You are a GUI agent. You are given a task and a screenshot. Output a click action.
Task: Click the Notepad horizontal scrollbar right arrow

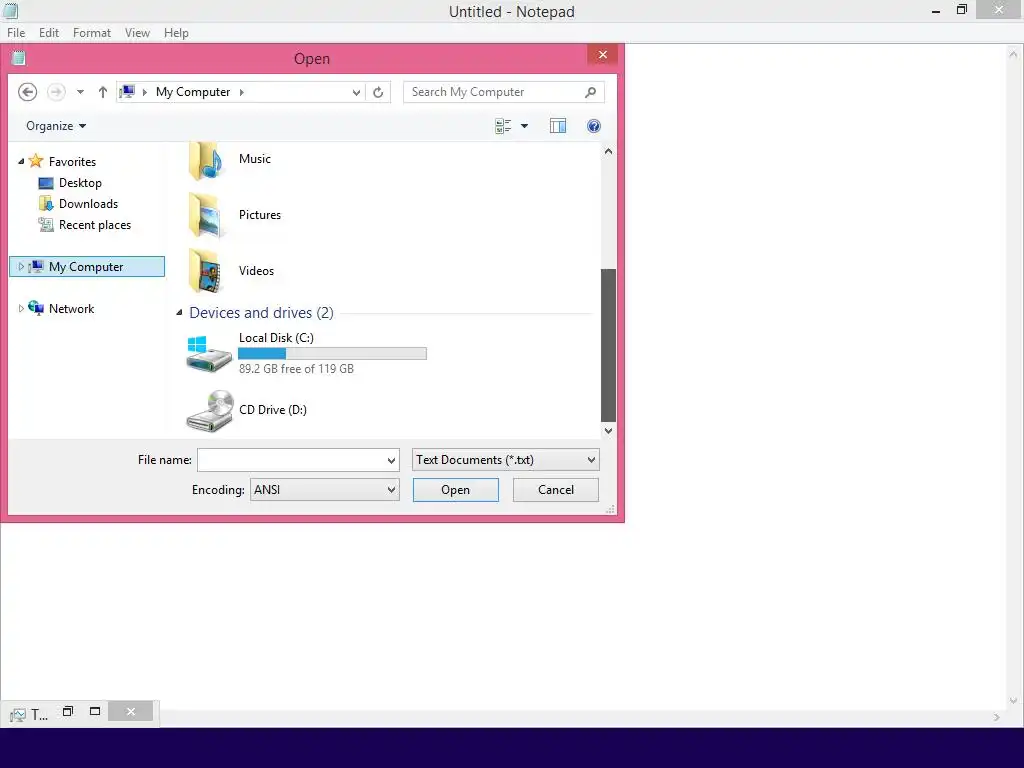(996, 718)
